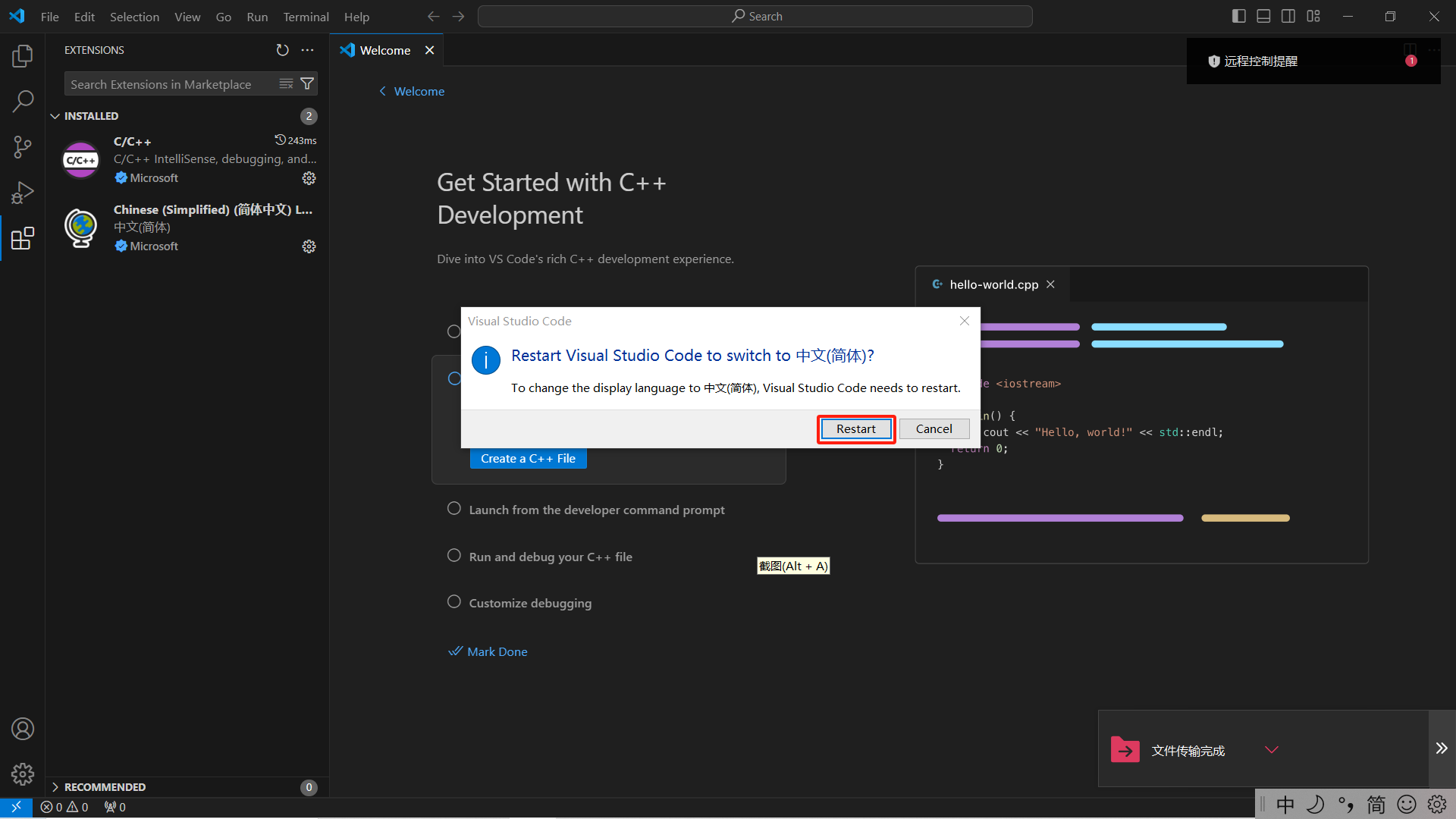This screenshot has height=819, width=1456.
Task: Toggle secondary side bar layout icon
Action: tap(1288, 16)
